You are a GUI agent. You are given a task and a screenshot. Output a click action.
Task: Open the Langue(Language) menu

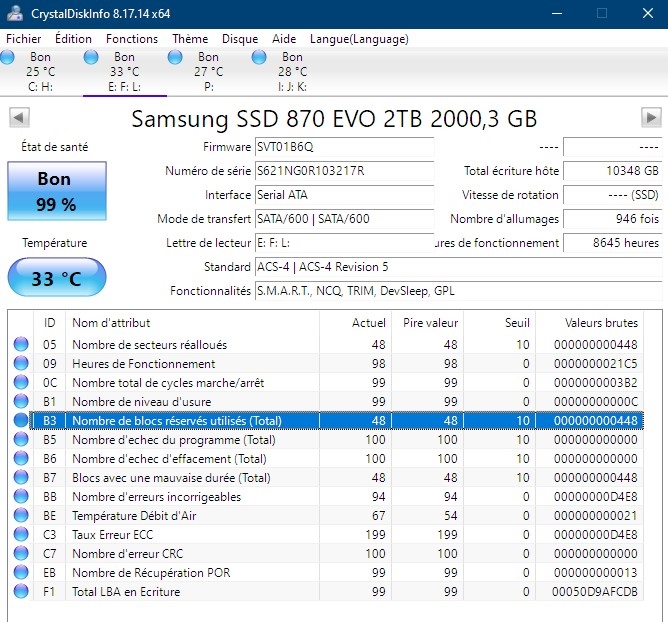coord(359,39)
